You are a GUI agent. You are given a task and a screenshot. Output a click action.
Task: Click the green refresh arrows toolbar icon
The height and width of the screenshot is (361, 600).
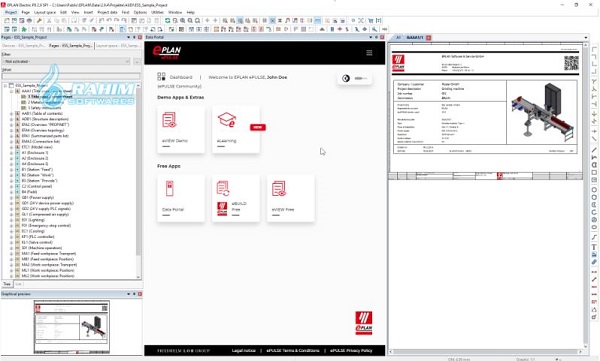167,20
